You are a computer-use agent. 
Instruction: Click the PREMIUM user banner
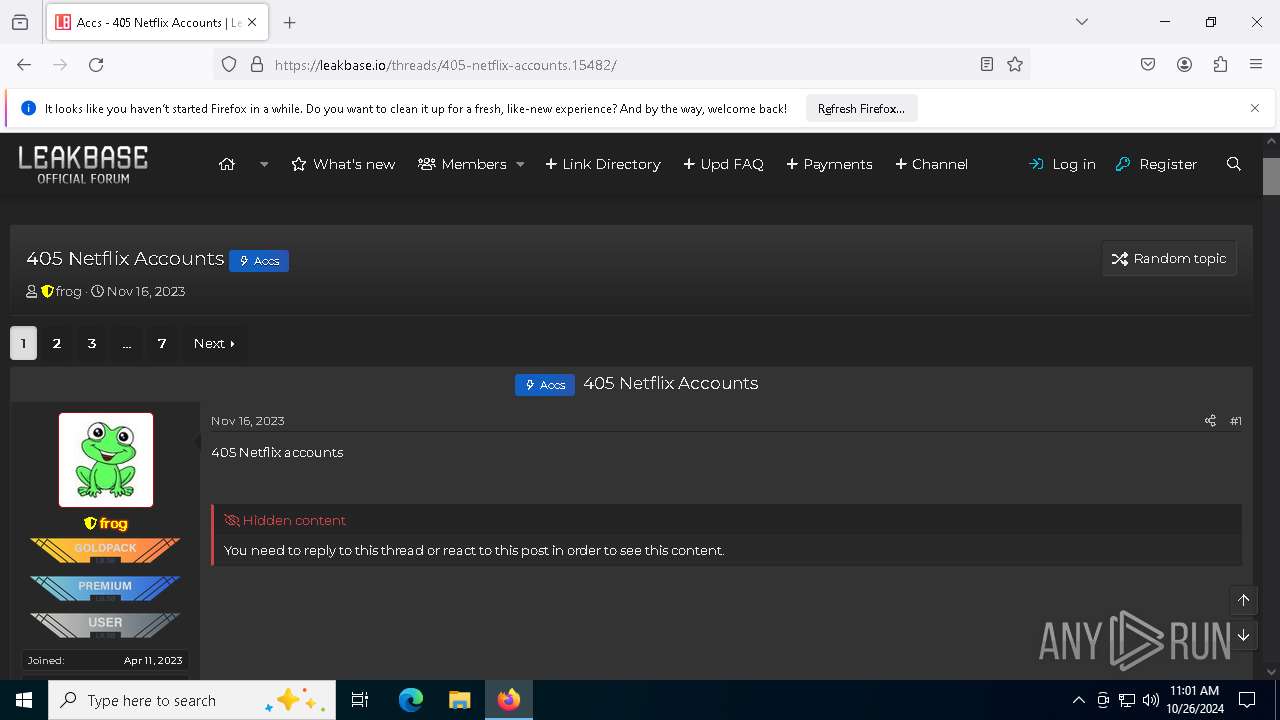coord(105,588)
